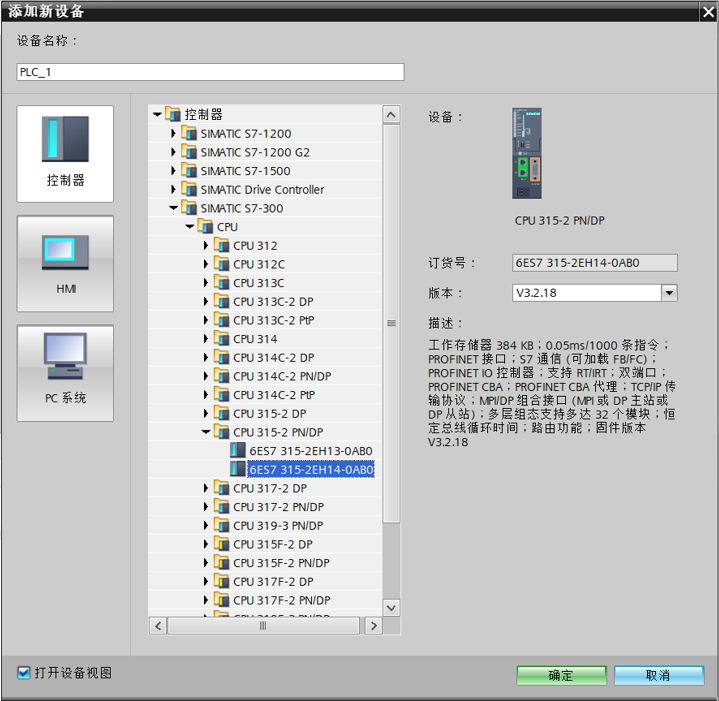719x701 pixels.
Task: Click the CPU 317-2 DP folder icon
Action: (x=221, y=488)
